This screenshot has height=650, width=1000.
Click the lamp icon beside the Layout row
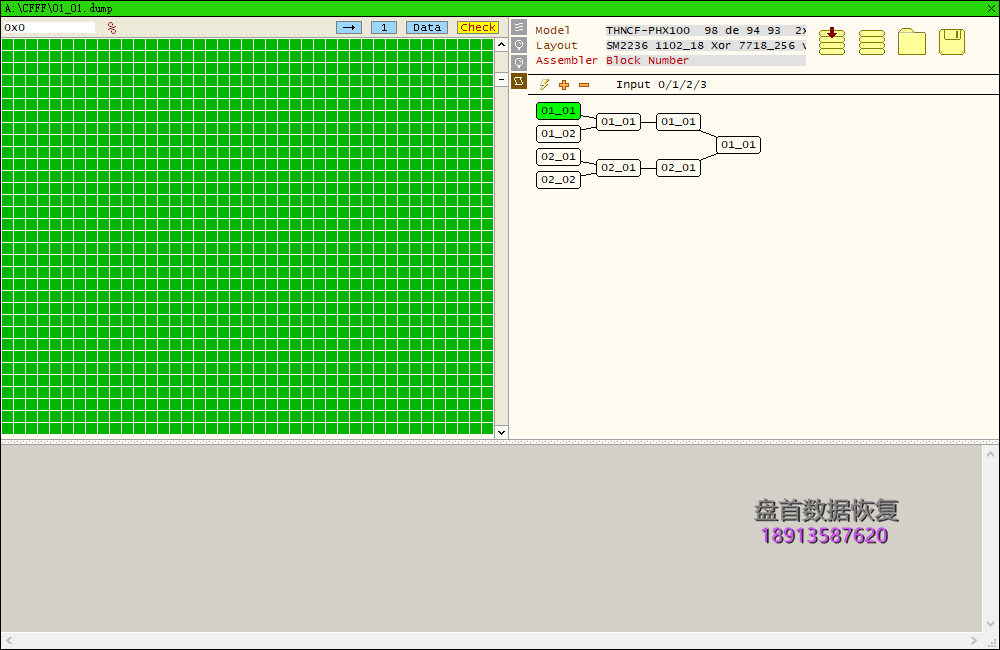518,45
